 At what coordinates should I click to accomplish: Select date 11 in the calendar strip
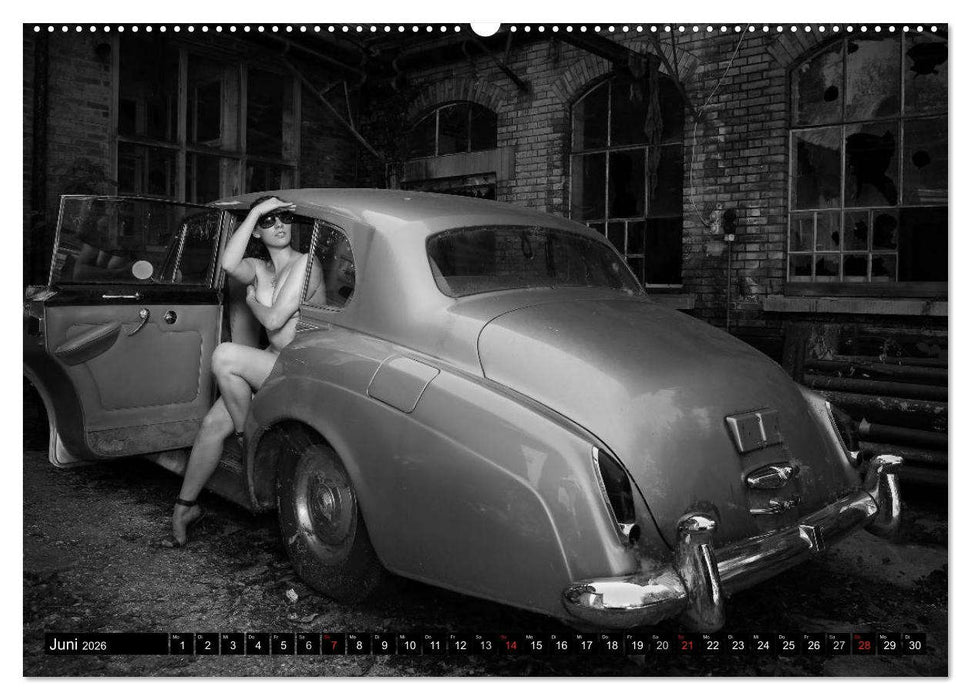coord(434,646)
